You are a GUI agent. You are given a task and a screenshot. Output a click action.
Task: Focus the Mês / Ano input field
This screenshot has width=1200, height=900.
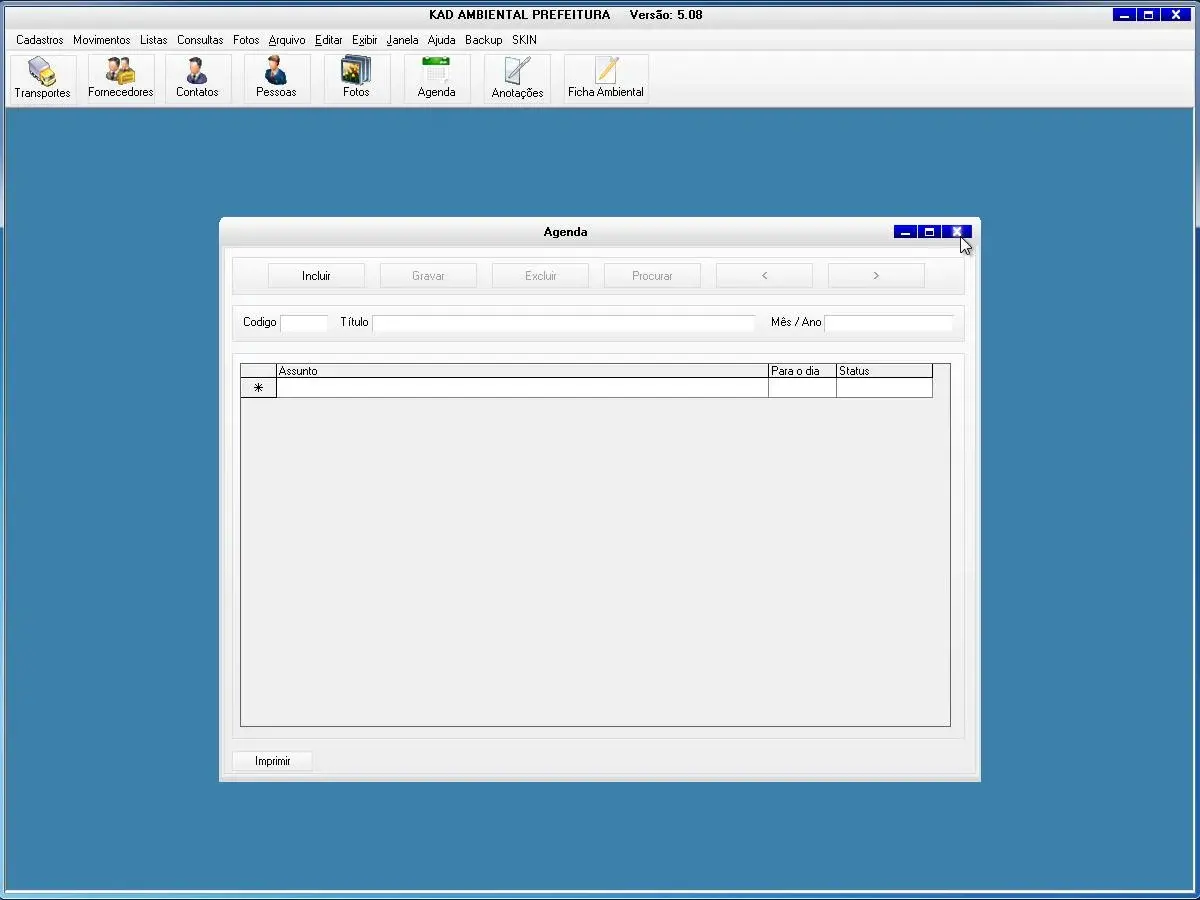pos(889,323)
